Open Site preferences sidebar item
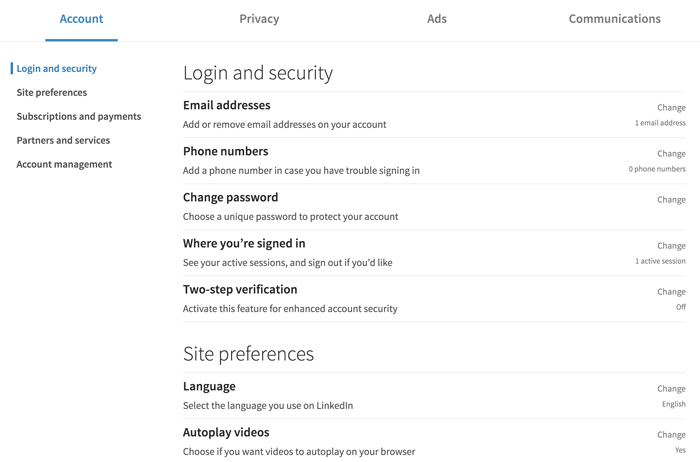This screenshot has width=700, height=462. pos(52,92)
